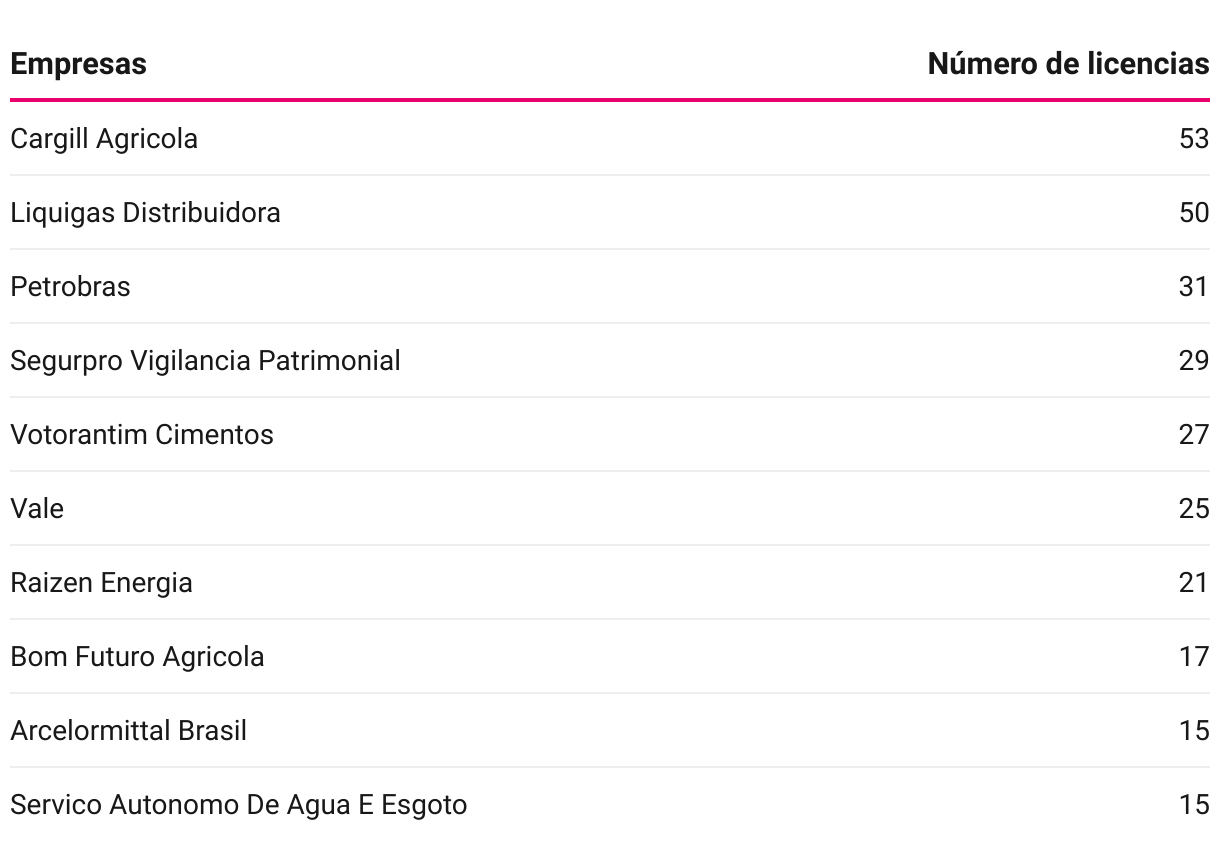Image resolution: width=1220 pixels, height=850 pixels.
Task: Click the license count 53 for Cargill
Action: pyautogui.click(x=1194, y=139)
